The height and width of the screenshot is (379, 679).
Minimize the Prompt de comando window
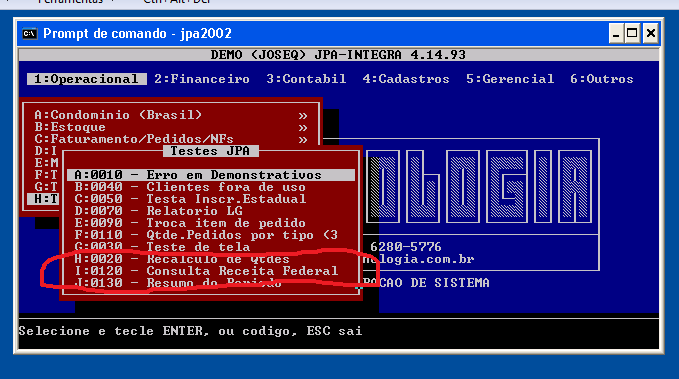pyautogui.click(x=616, y=33)
